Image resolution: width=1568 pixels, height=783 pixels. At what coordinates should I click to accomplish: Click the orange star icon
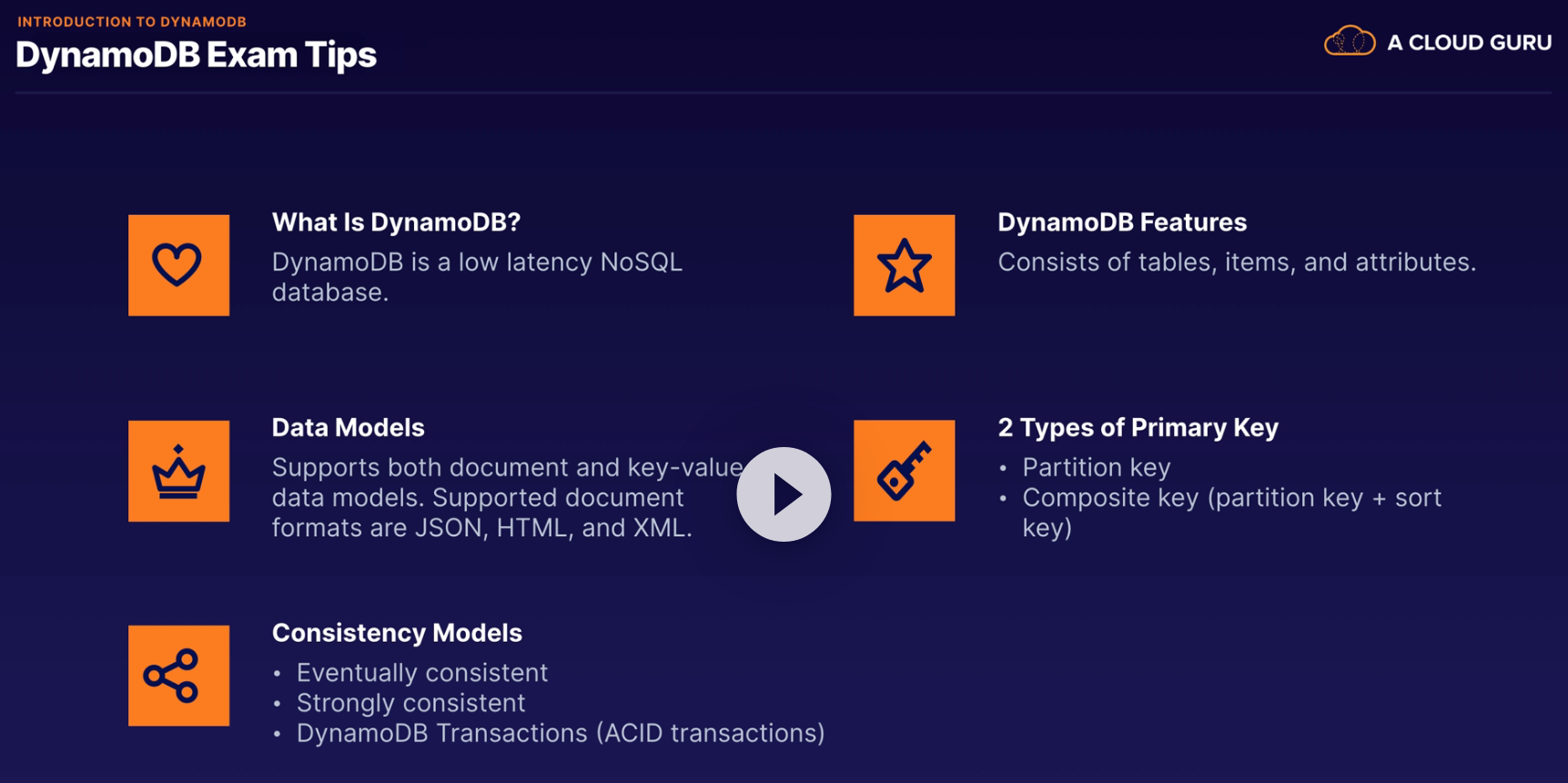click(x=904, y=265)
